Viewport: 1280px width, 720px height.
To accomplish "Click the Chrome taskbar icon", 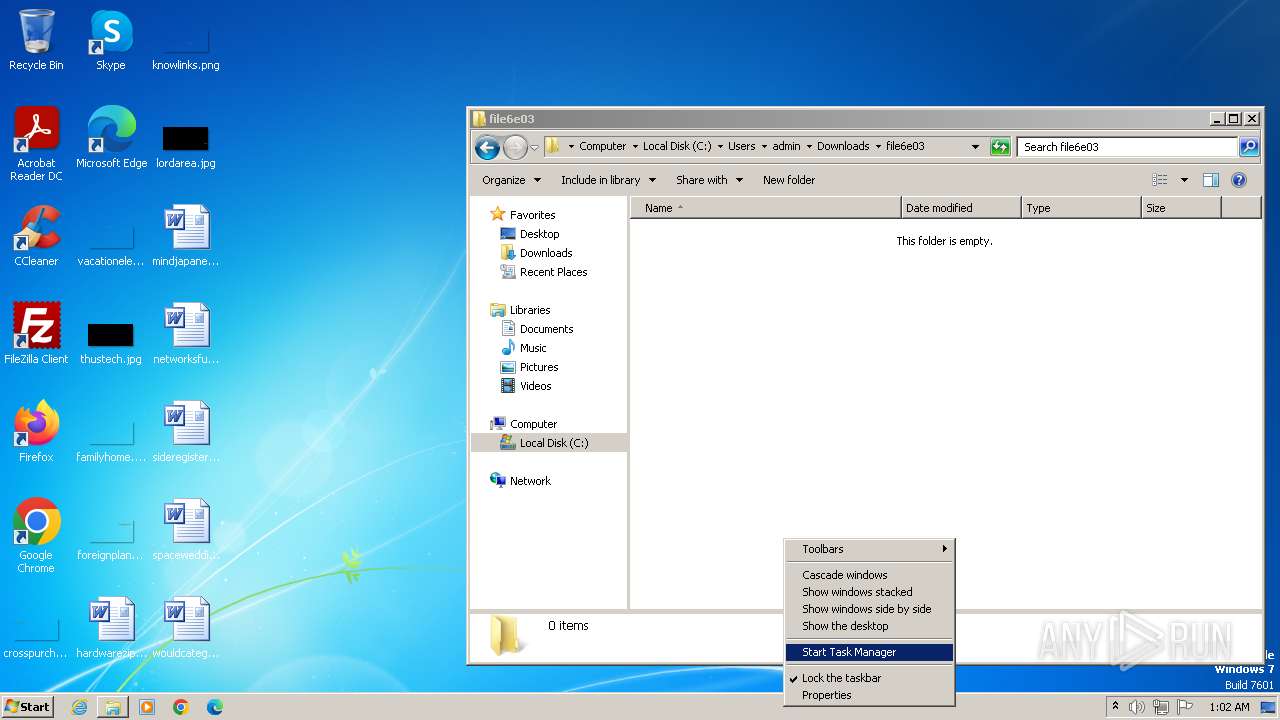I will [181, 707].
